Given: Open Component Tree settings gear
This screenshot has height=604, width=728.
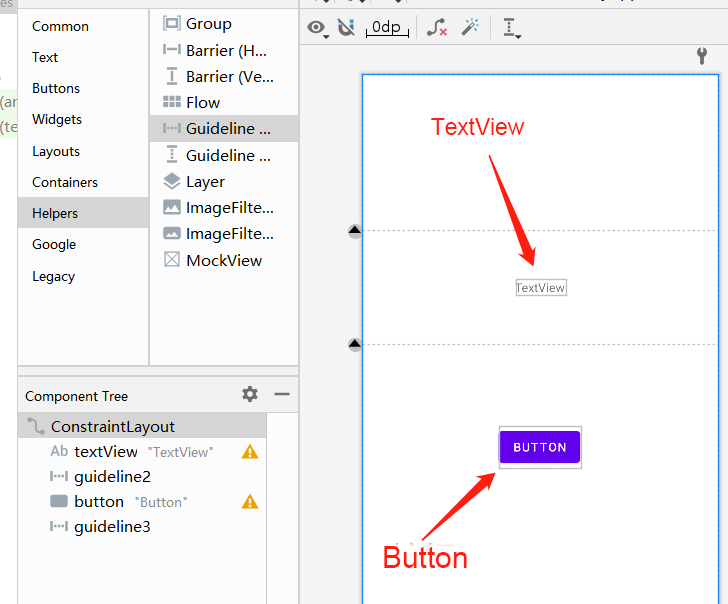Looking at the screenshot, I should pos(250,394).
